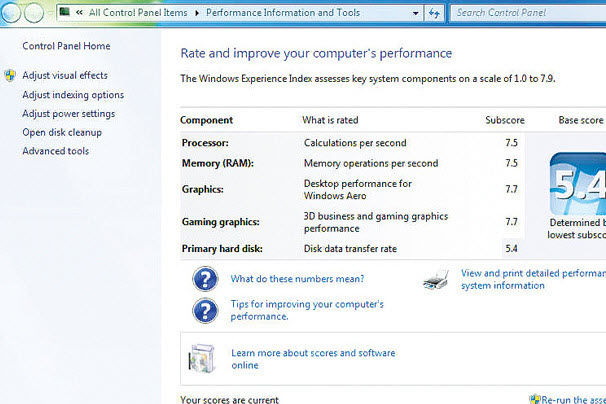606x404 pixels.
Task: Open the disk cleanup link
Action: (62, 132)
